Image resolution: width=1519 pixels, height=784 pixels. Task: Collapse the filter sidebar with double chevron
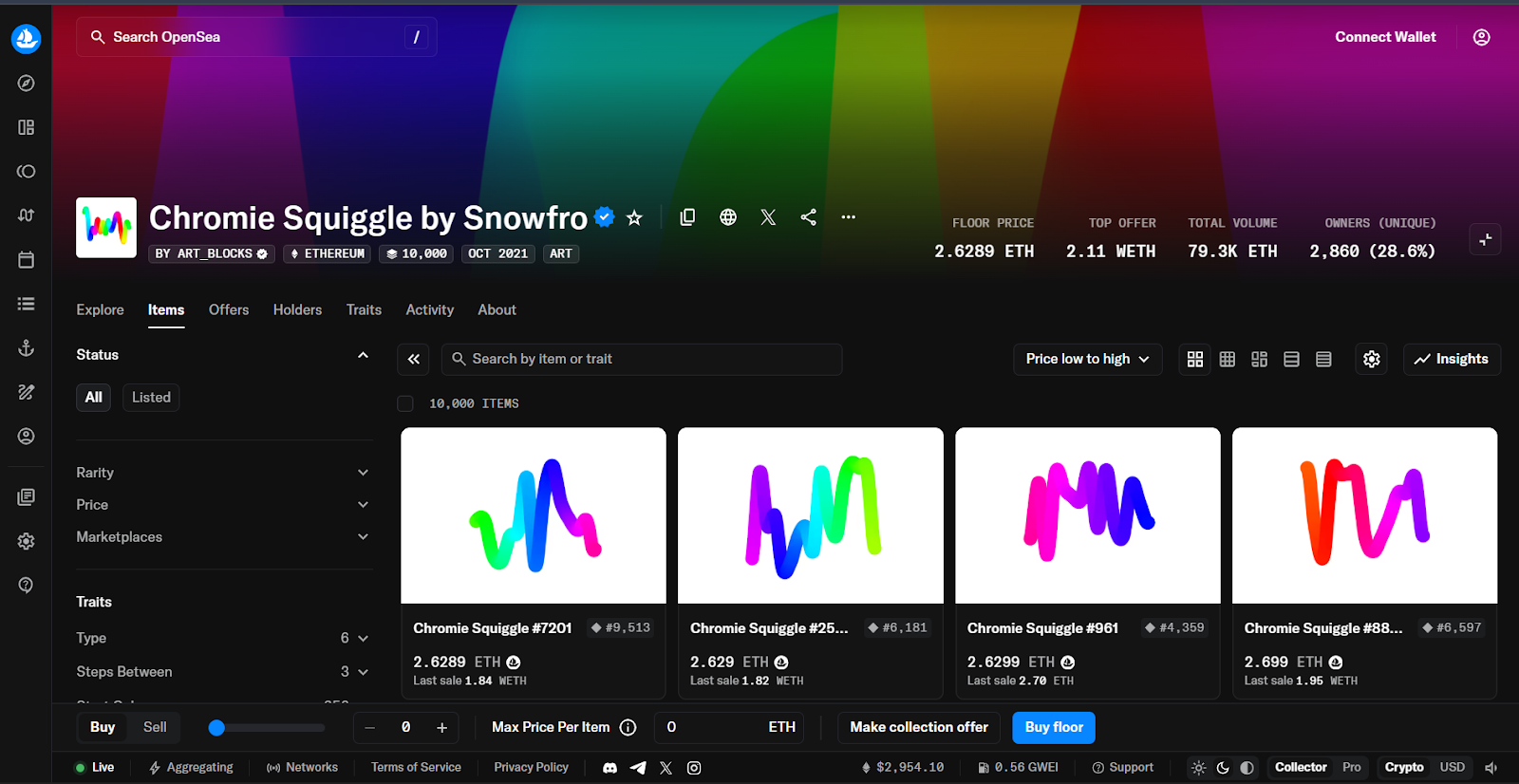414,359
